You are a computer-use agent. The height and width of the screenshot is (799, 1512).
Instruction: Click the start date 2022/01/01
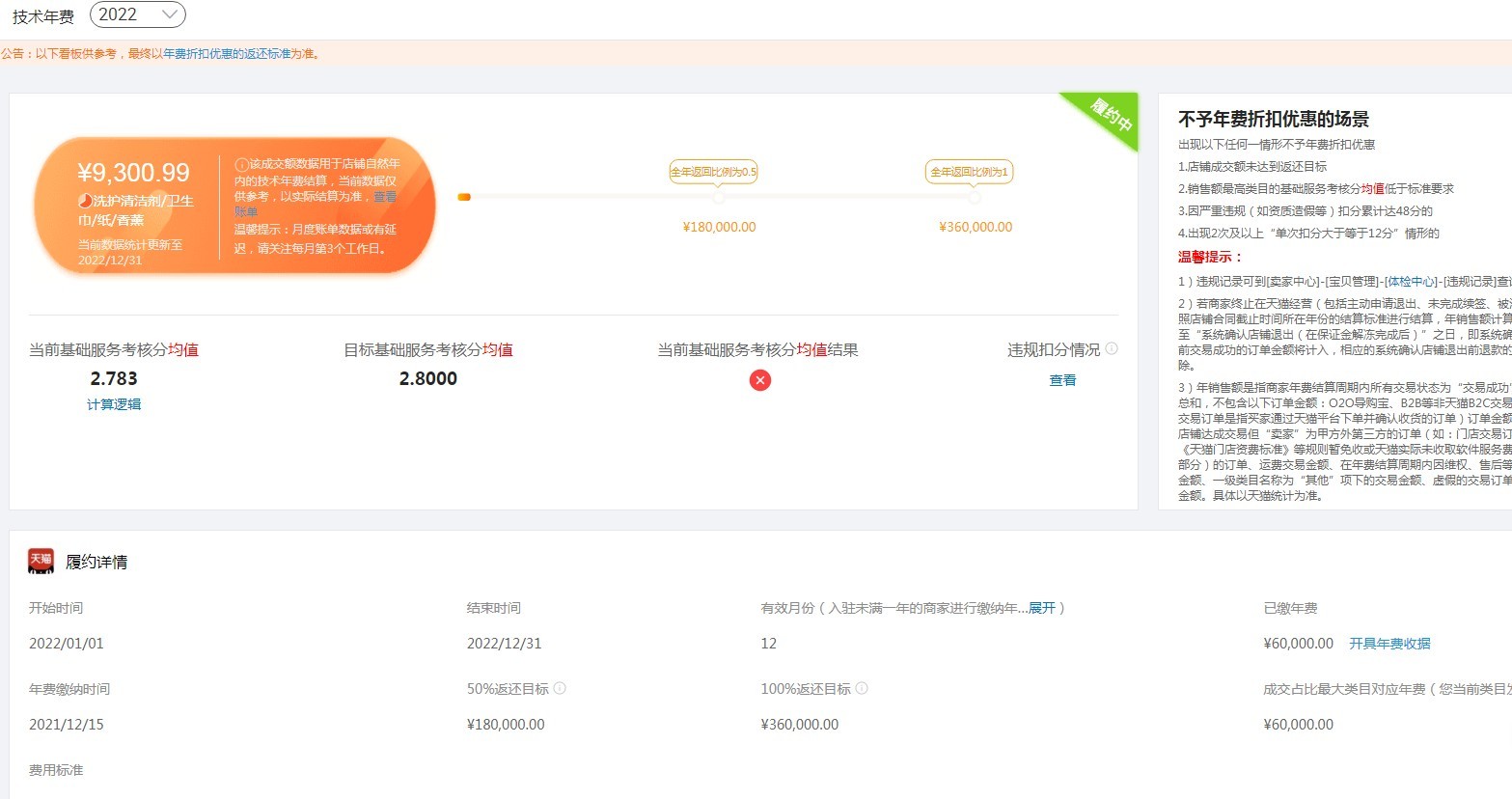67,644
